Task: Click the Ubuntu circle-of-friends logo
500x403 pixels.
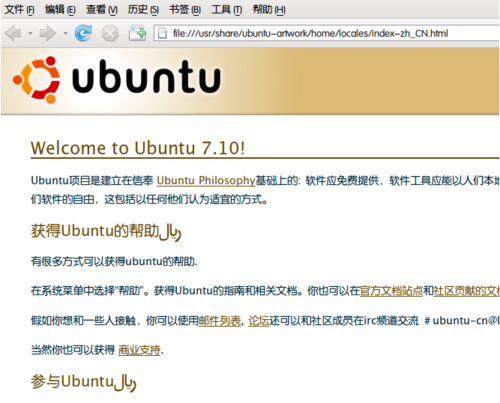Action: pos(36,80)
